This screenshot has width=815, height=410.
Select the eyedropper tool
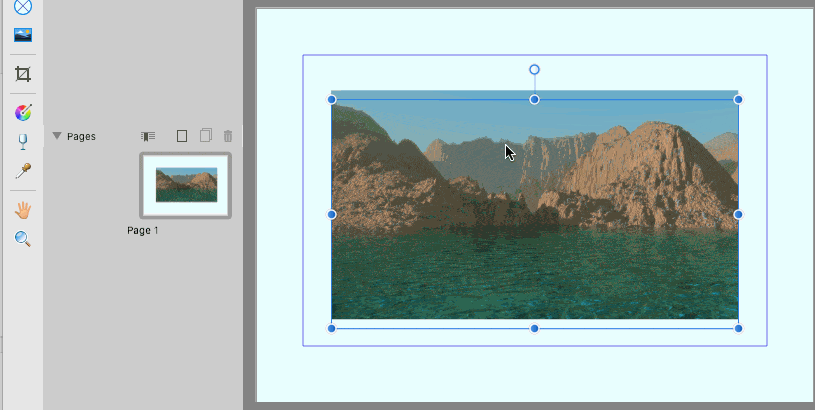(23, 170)
